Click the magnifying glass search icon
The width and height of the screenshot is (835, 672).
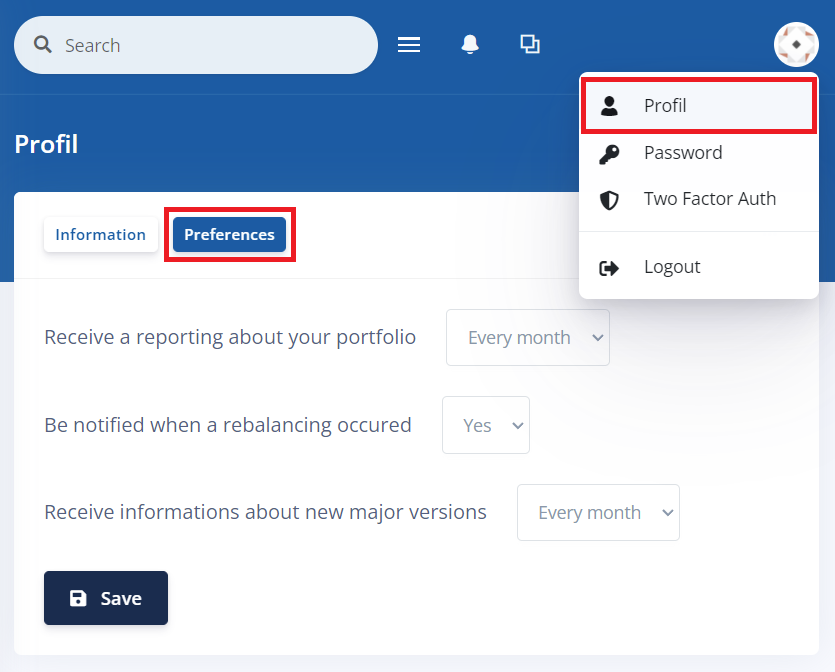42,45
